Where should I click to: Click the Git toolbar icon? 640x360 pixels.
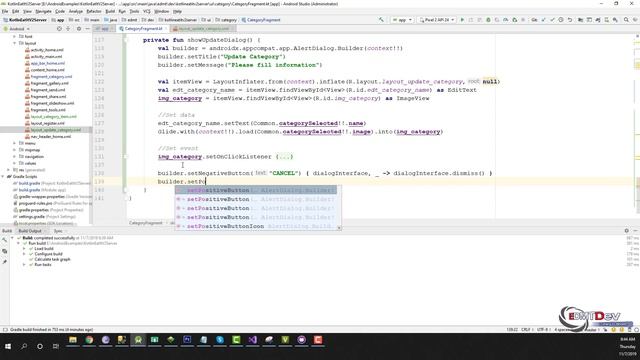pos(534,20)
